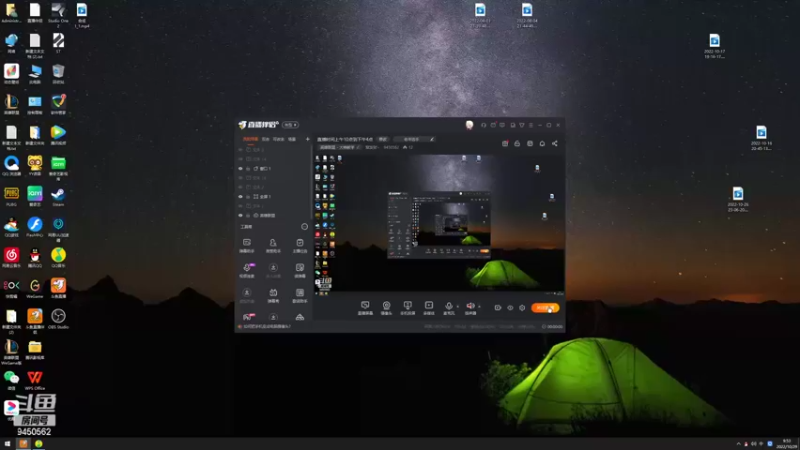The height and width of the screenshot is (450, 800).
Task: Open WeGame desktop shortcut
Action: [35, 289]
